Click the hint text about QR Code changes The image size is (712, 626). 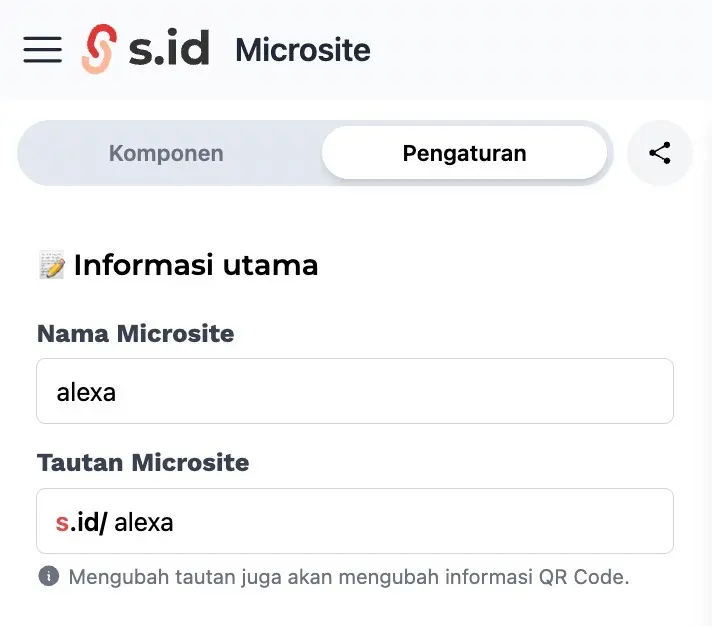tap(348, 577)
